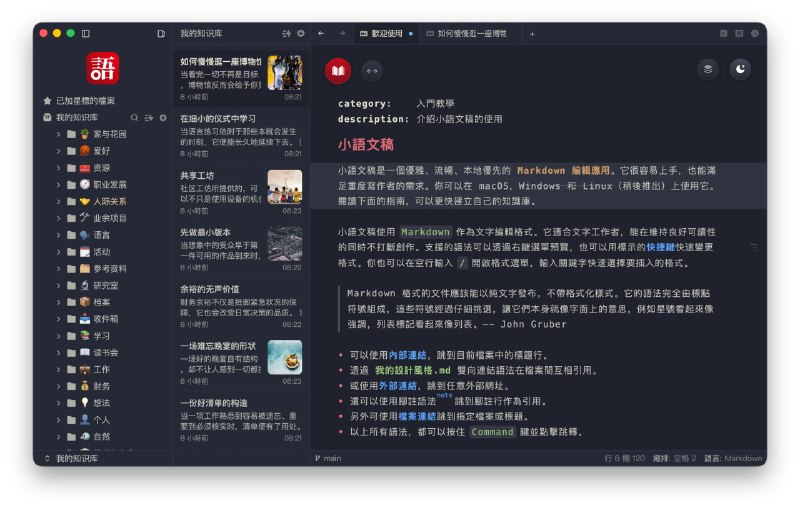The height and width of the screenshot is (510, 800).
Task: Expand the 参考资料 folder
Action: point(58,269)
